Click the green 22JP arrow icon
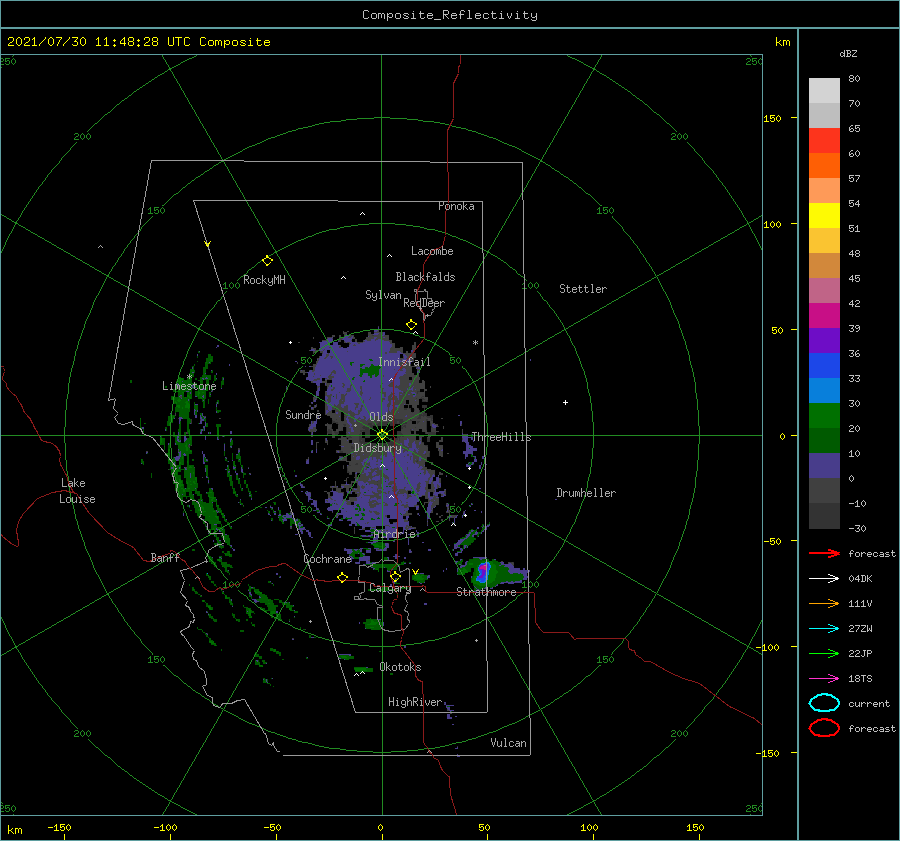Viewport: 900px width, 841px height. [x=824, y=653]
